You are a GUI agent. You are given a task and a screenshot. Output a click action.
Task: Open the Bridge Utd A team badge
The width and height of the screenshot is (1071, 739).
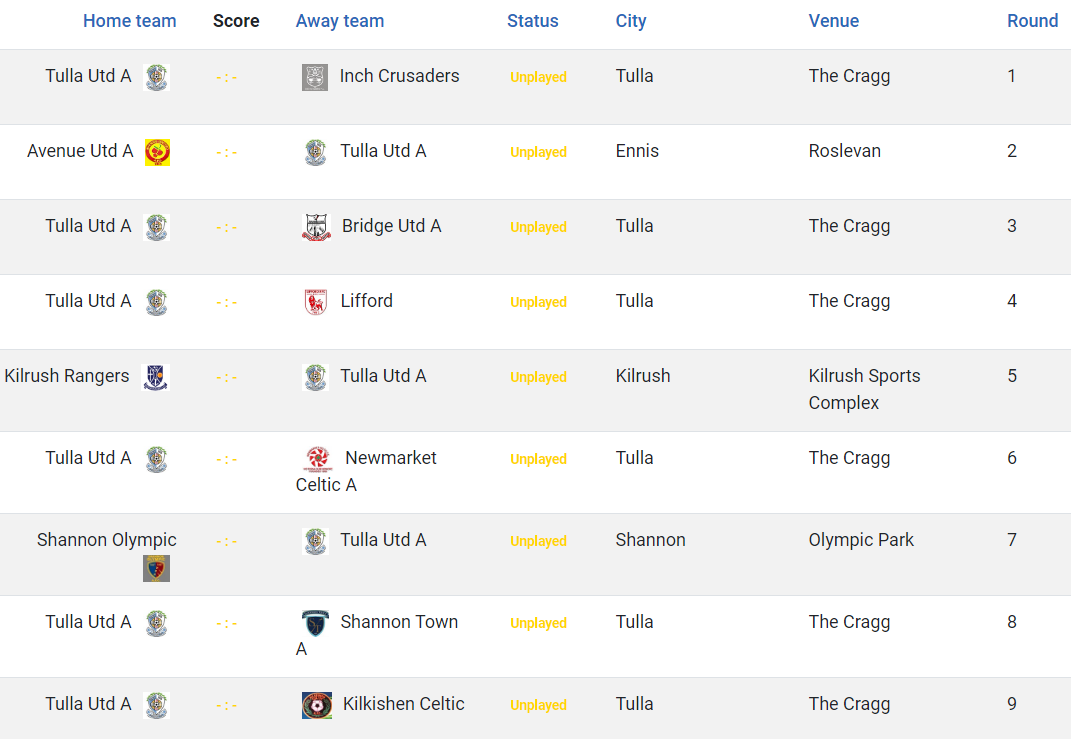(316, 227)
